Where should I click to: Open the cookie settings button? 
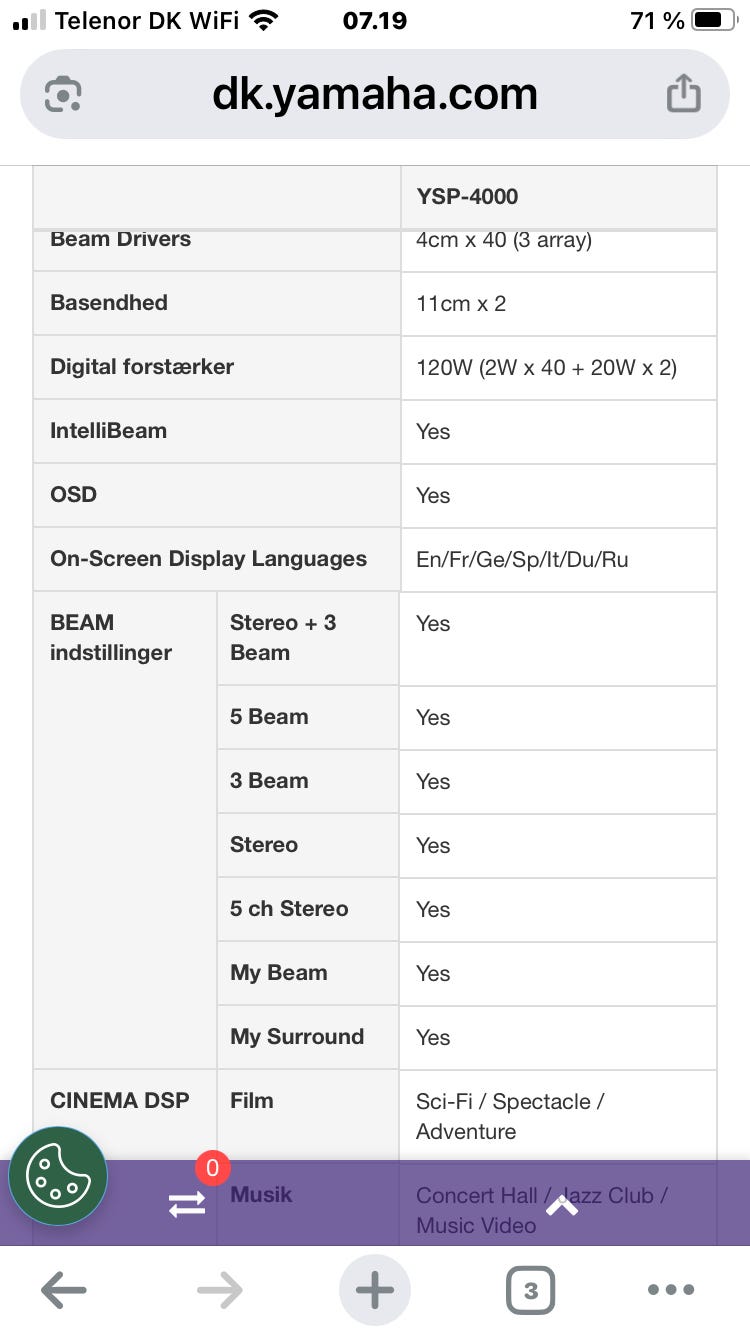(58, 1176)
